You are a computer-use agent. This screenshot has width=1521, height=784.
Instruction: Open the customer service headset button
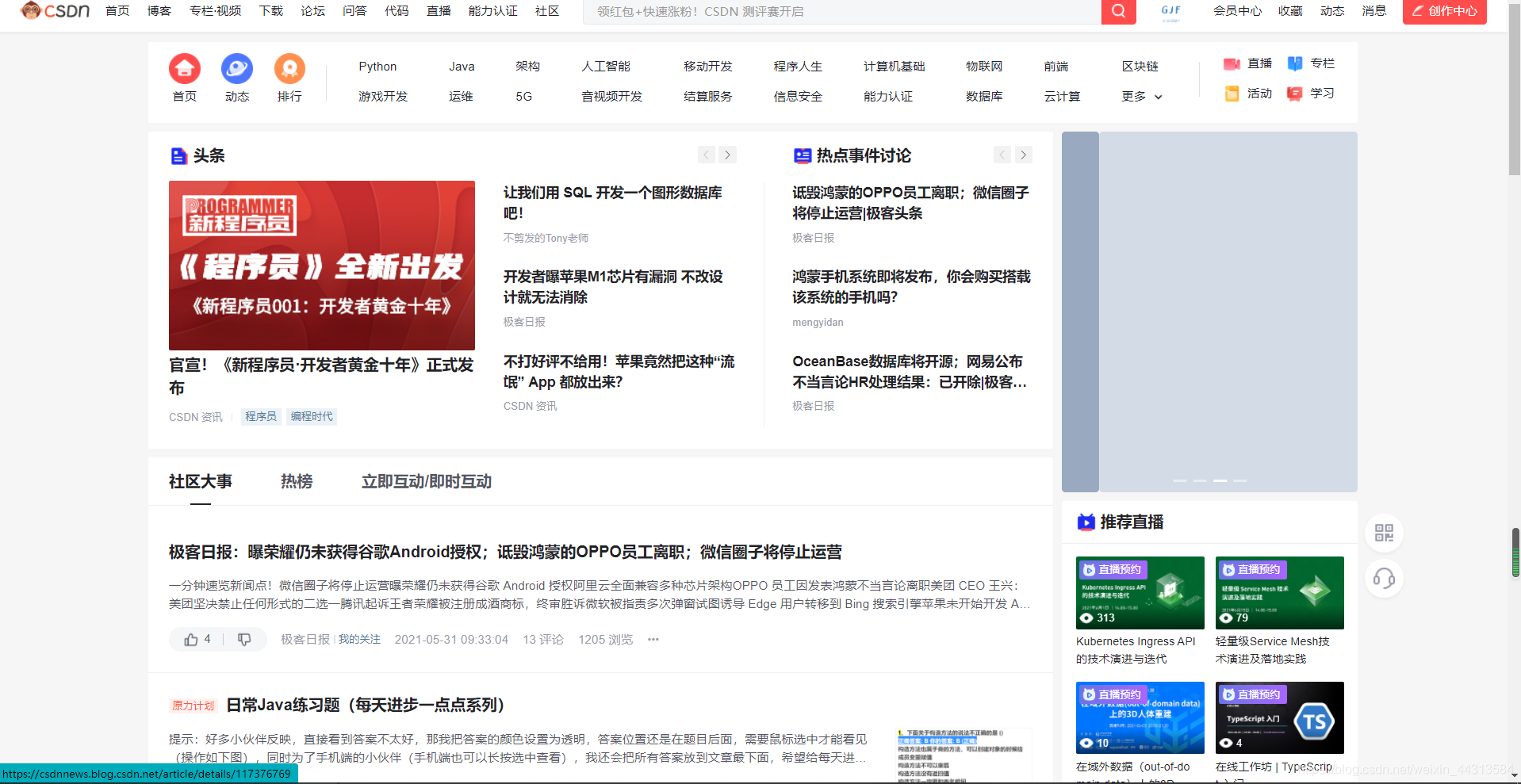1384,579
